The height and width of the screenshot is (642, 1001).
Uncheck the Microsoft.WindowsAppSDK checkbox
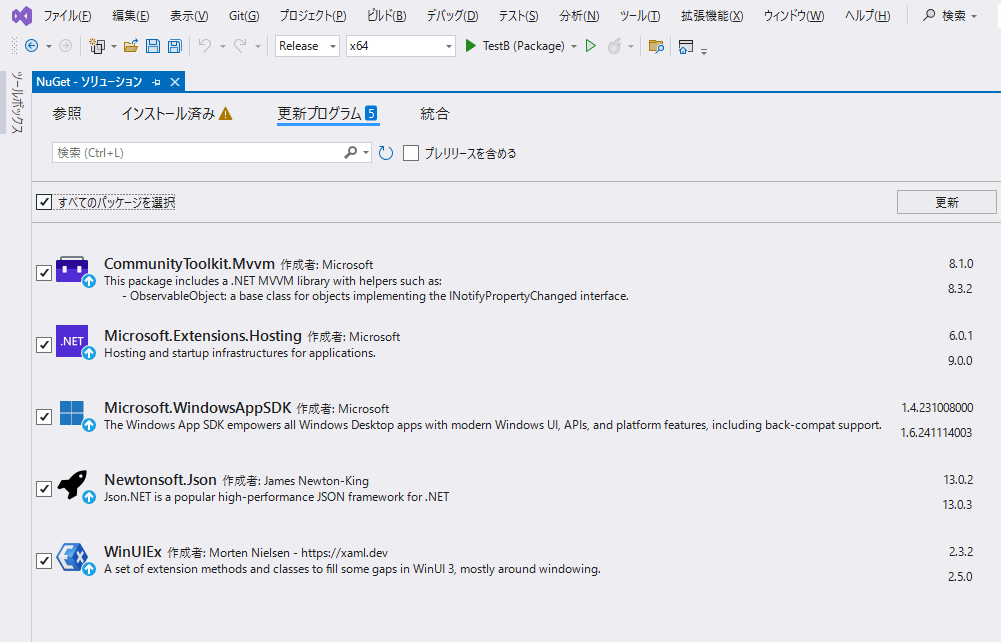[x=44, y=417]
